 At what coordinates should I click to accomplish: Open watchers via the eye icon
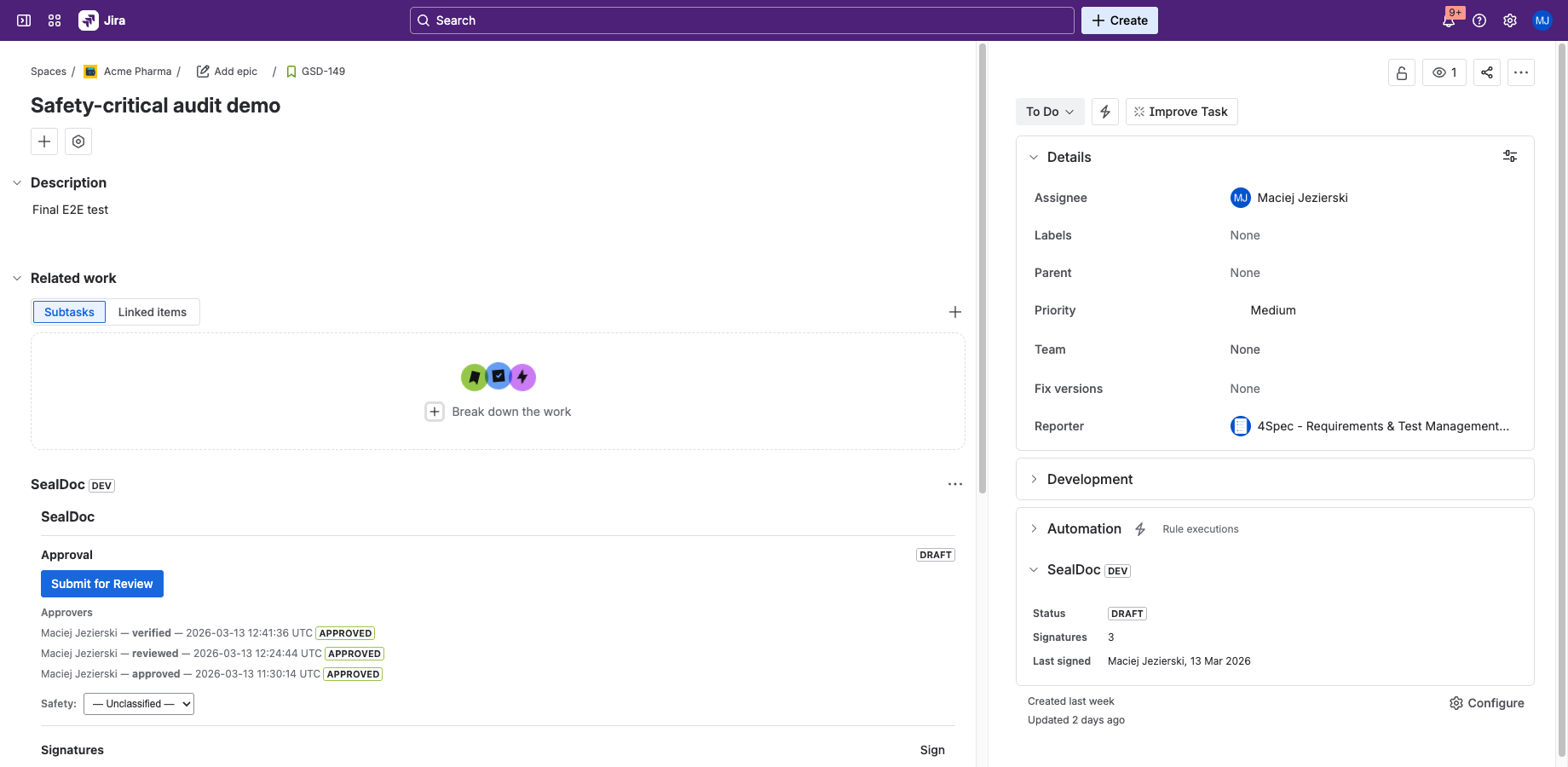(1444, 72)
